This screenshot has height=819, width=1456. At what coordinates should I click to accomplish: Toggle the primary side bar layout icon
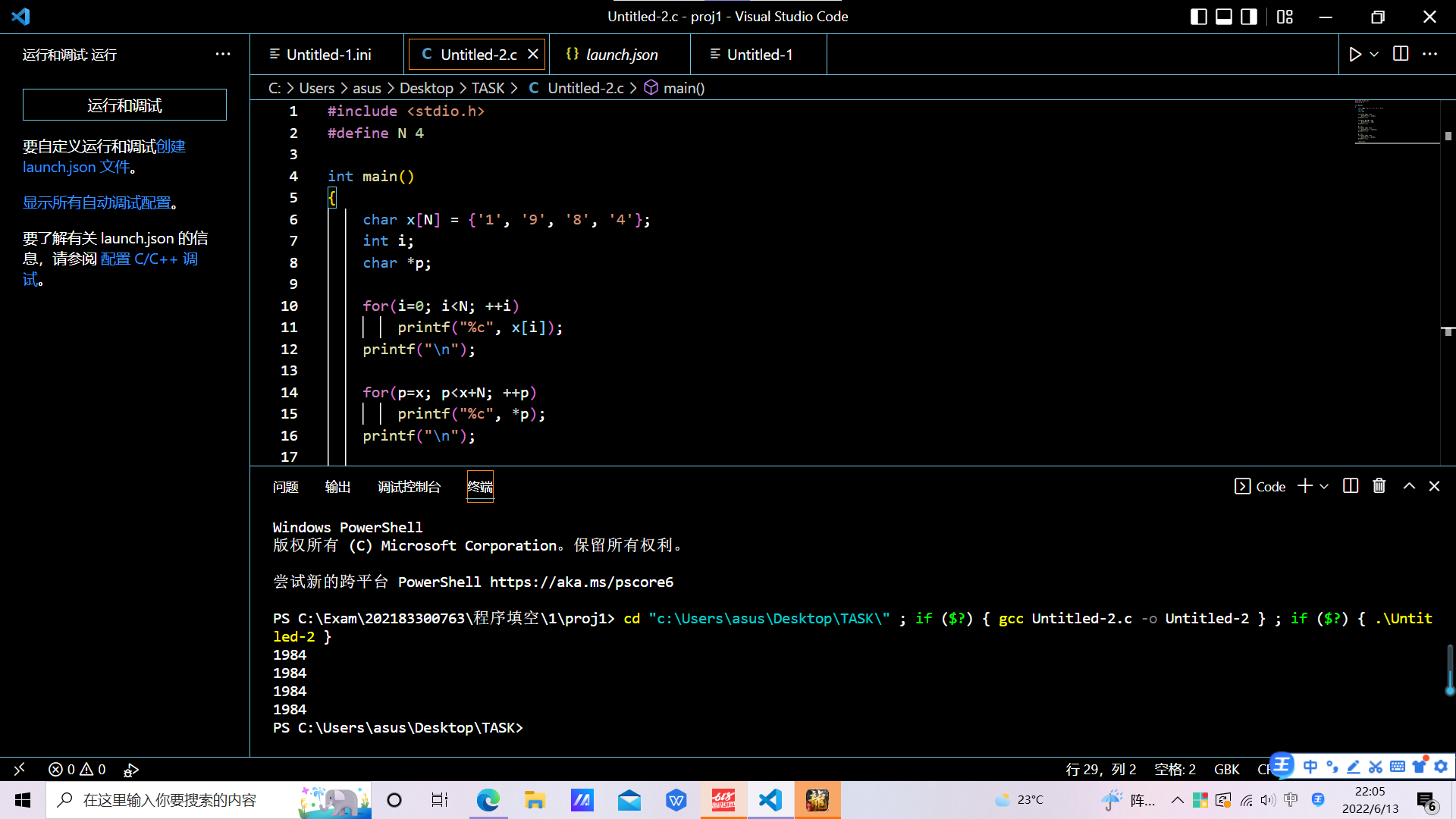pos(1199,17)
